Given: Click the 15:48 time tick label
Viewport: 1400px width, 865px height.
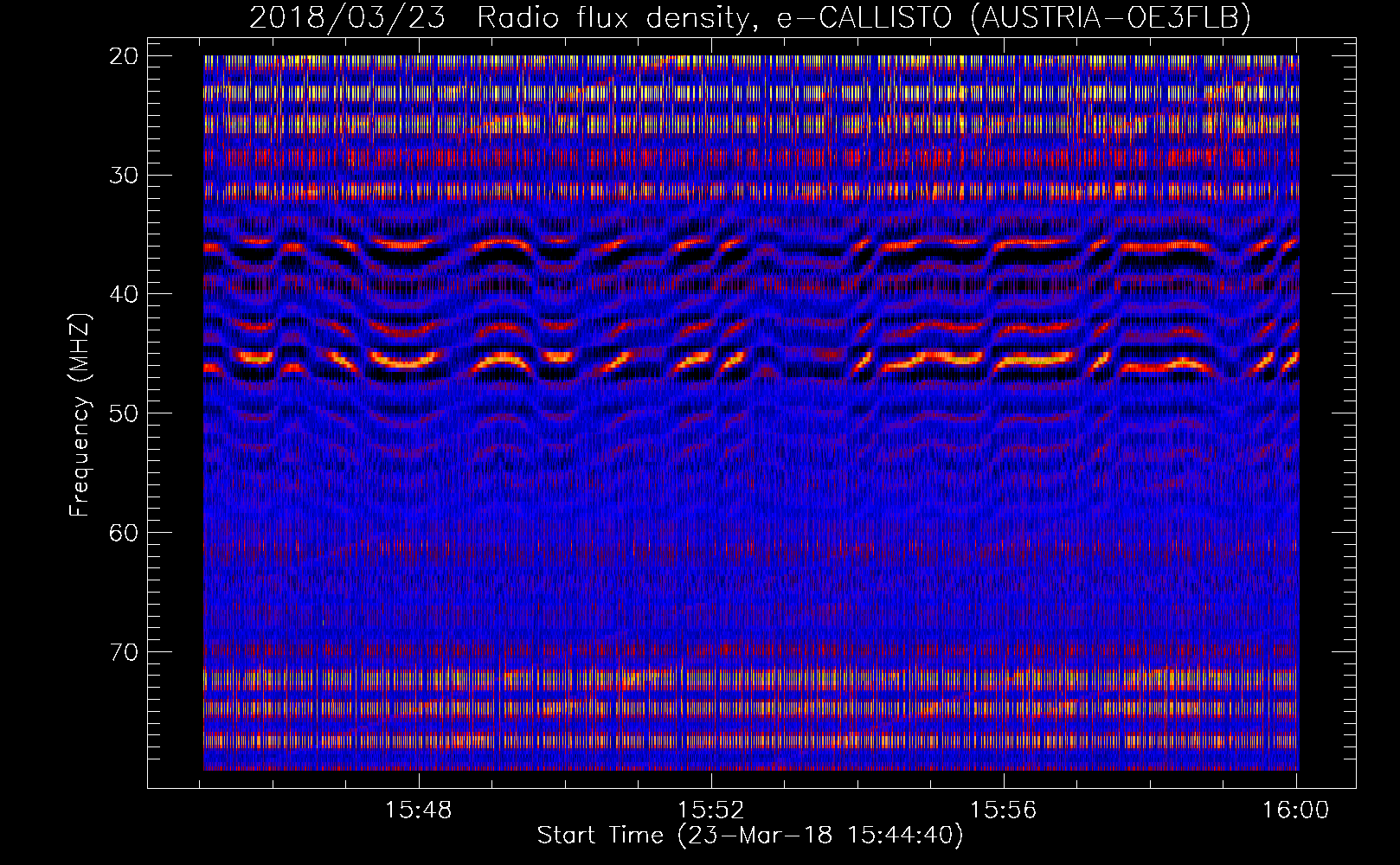Looking at the screenshot, I should pyautogui.click(x=419, y=811).
